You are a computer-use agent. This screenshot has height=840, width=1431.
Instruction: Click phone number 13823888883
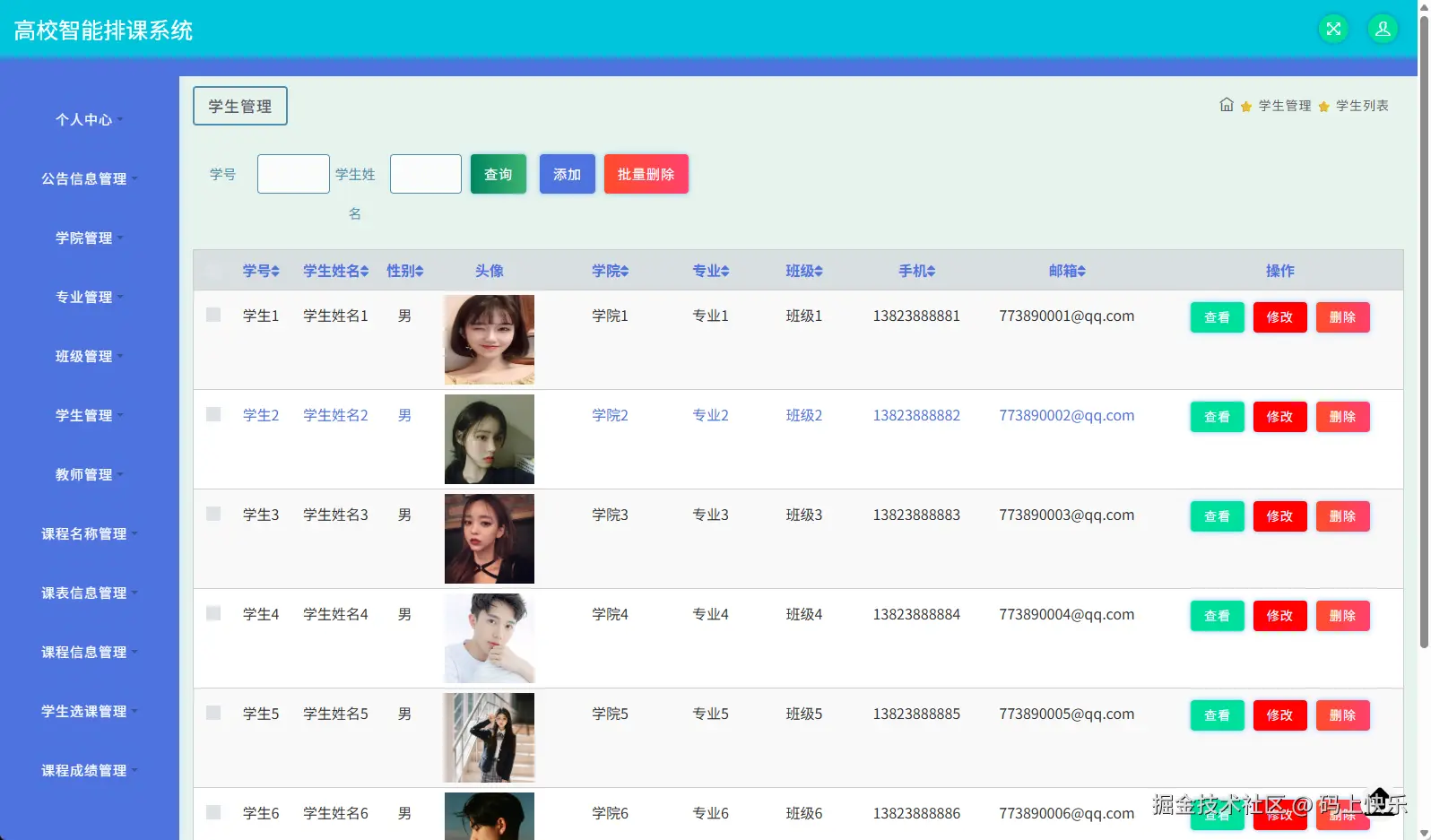pos(916,515)
